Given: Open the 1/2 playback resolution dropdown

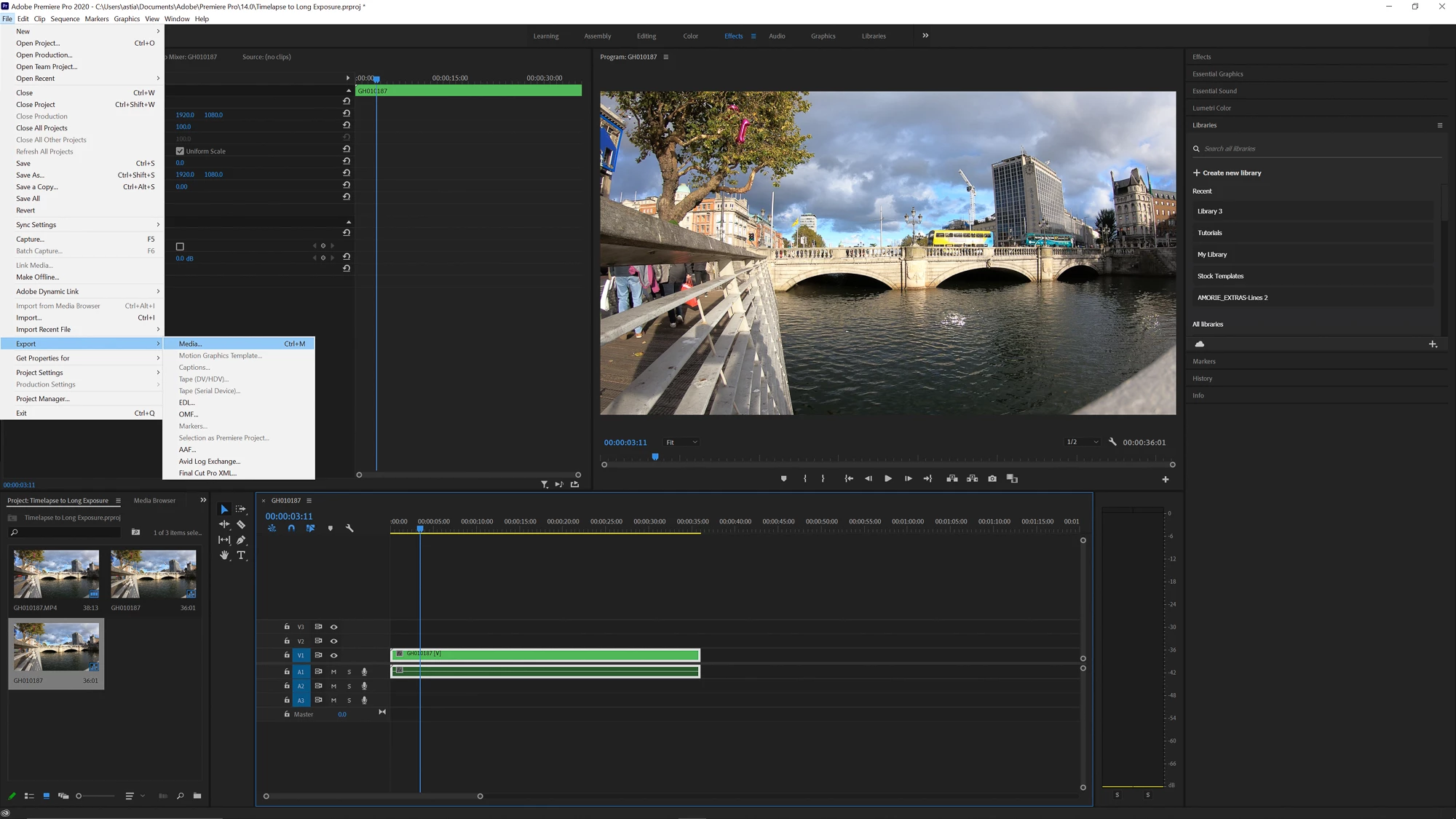Looking at the screenshot, I should [1082, 442].
